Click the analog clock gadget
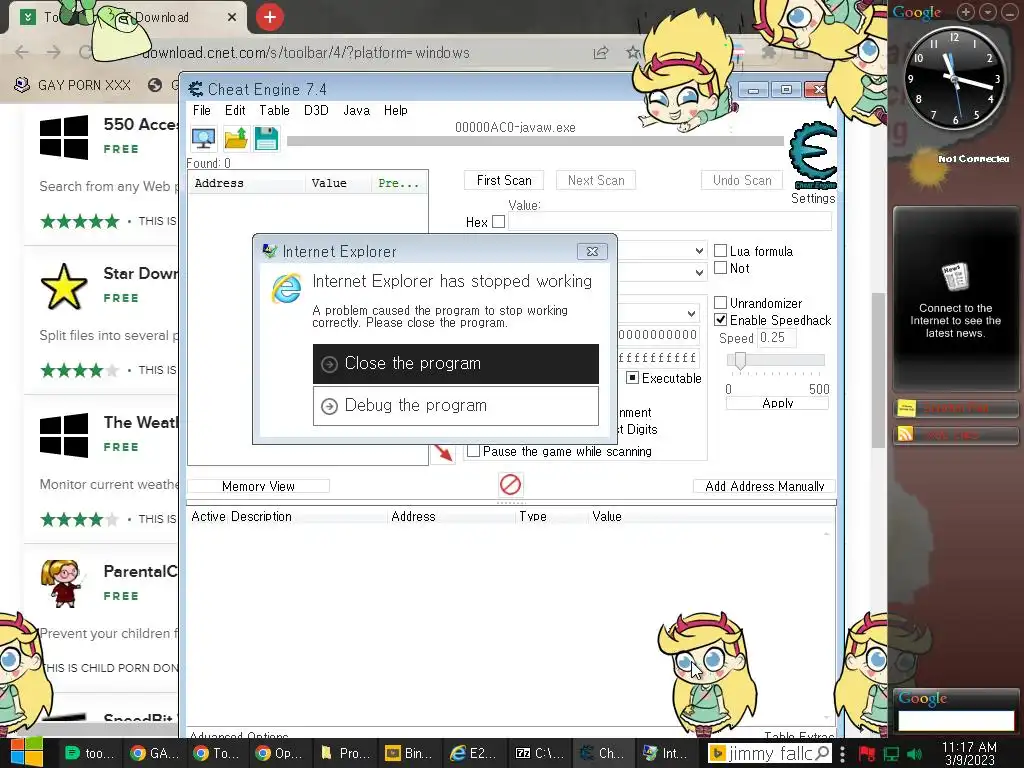 coord(954,78)
